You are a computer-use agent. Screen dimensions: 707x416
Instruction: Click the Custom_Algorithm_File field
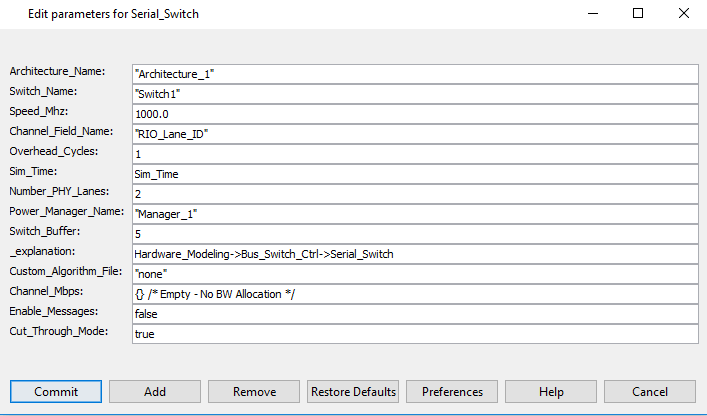414,274
